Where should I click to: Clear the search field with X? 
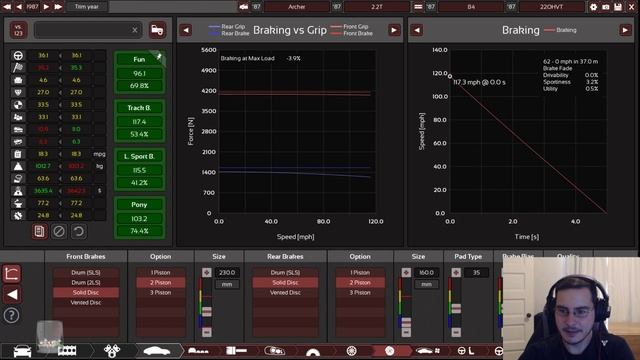tap(135, 30)
